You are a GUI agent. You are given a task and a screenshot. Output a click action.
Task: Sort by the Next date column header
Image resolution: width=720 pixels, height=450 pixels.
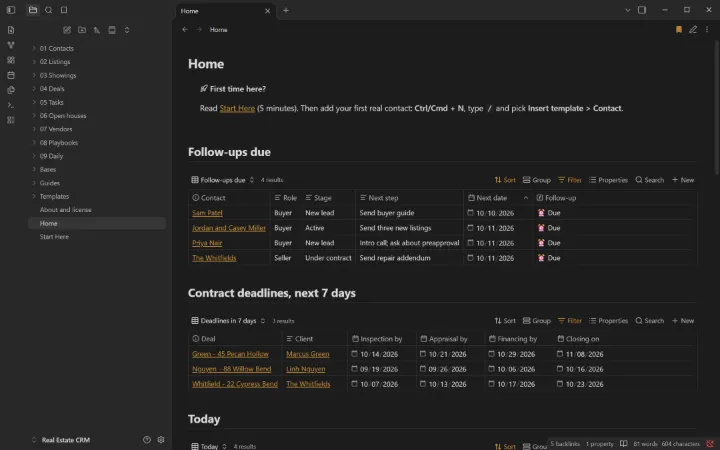(498, 197)
